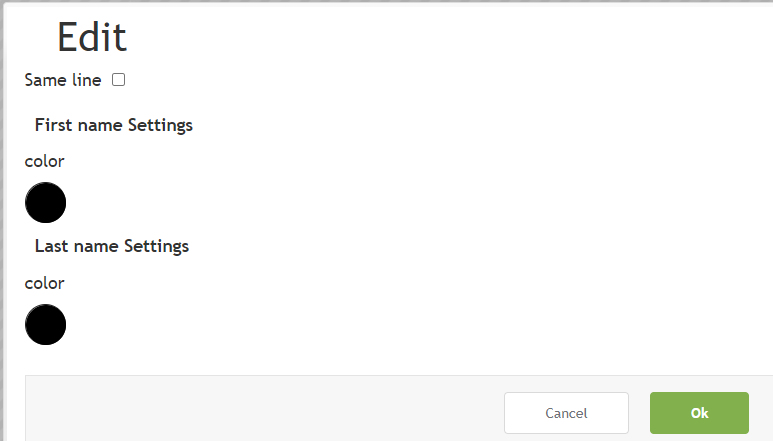Image resolution: width=773 pixels, height=441 pixels.
Task: Choose the black circle below Last name Settings
Action: pos(45,325)
